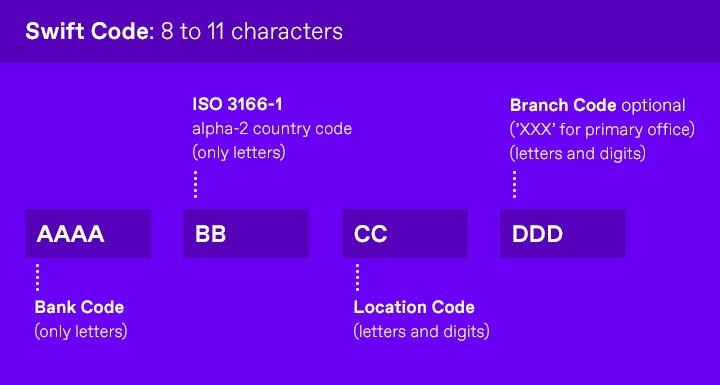Click dotted line below AAAA box

(x=38, y=277)
